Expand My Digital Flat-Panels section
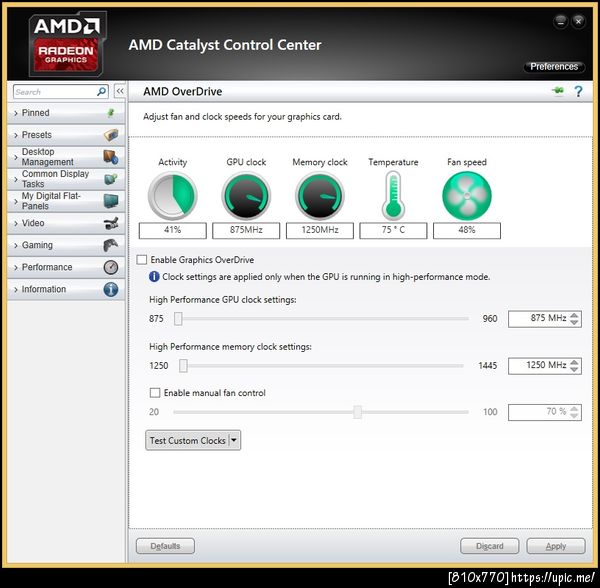600x588 pixels. point(66,201)
